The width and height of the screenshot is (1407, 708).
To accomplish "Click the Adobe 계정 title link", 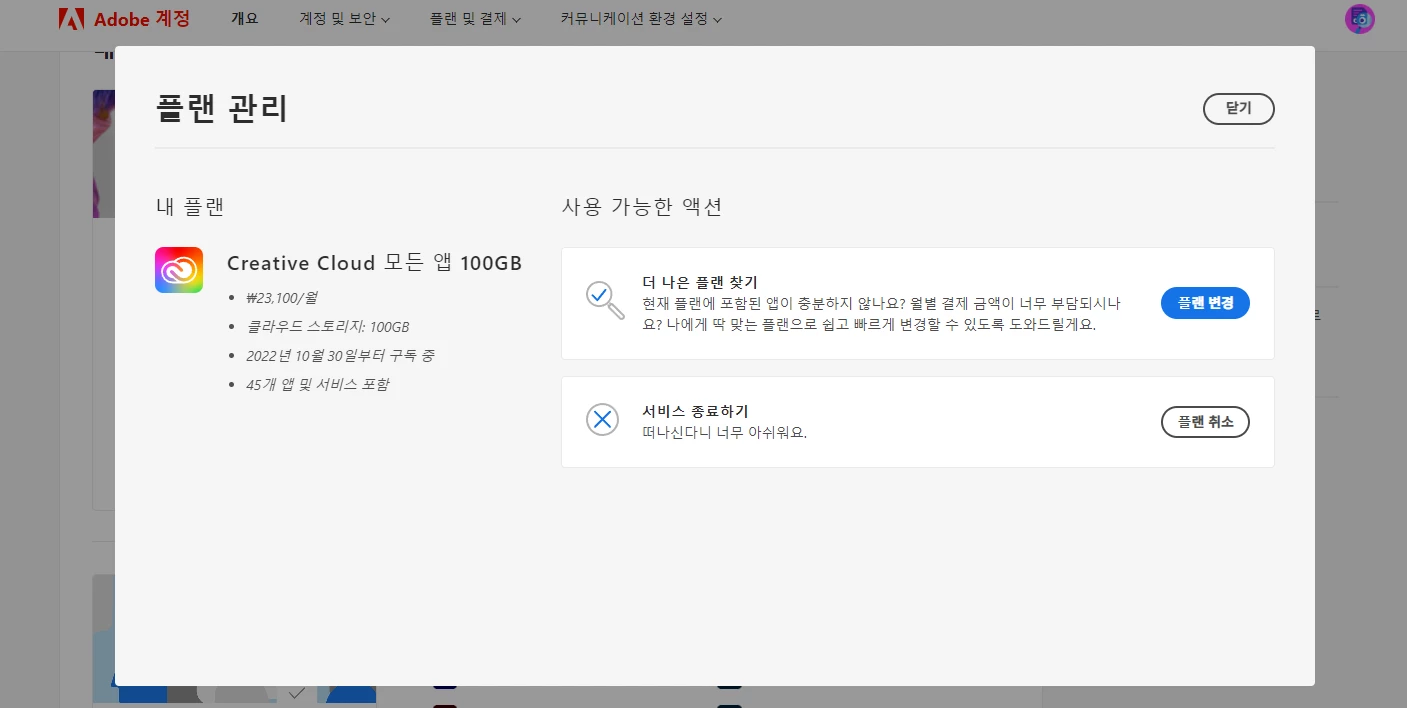I will click(x=142, y=19).
